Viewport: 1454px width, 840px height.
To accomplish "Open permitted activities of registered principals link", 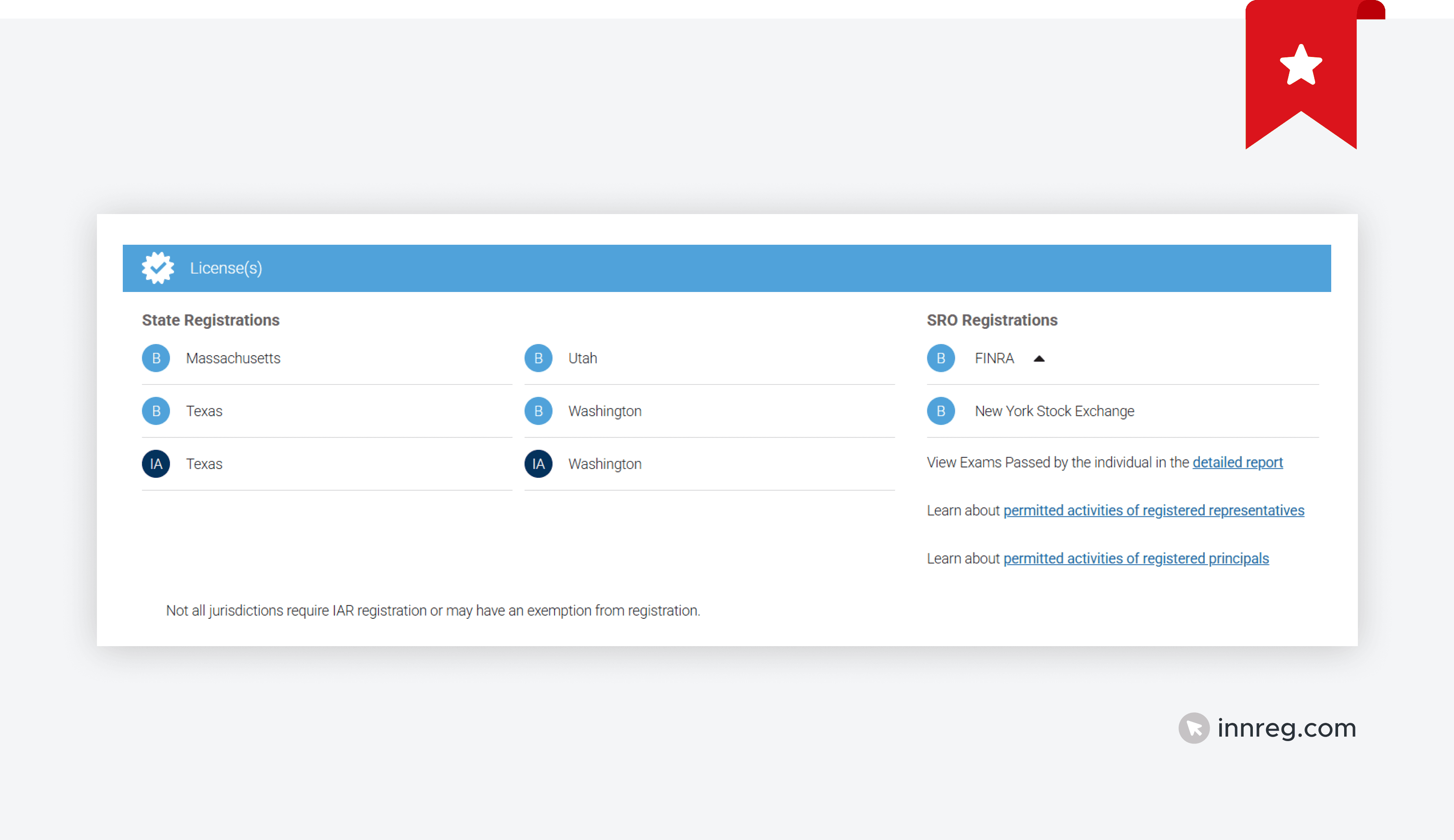I will pyautogui.click(x=1135, y=559).
